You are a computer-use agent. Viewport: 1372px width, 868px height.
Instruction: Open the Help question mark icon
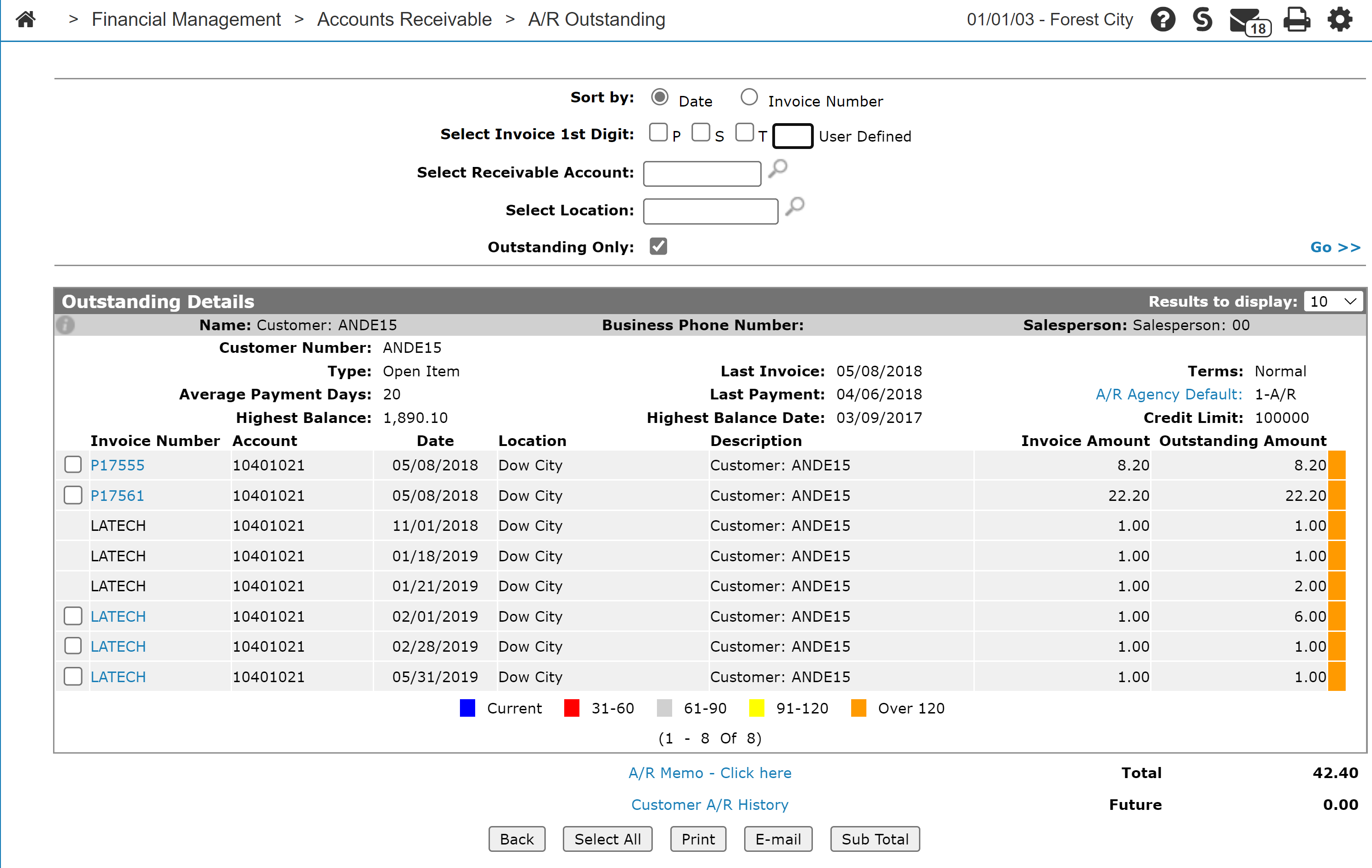click(1163, 19)
